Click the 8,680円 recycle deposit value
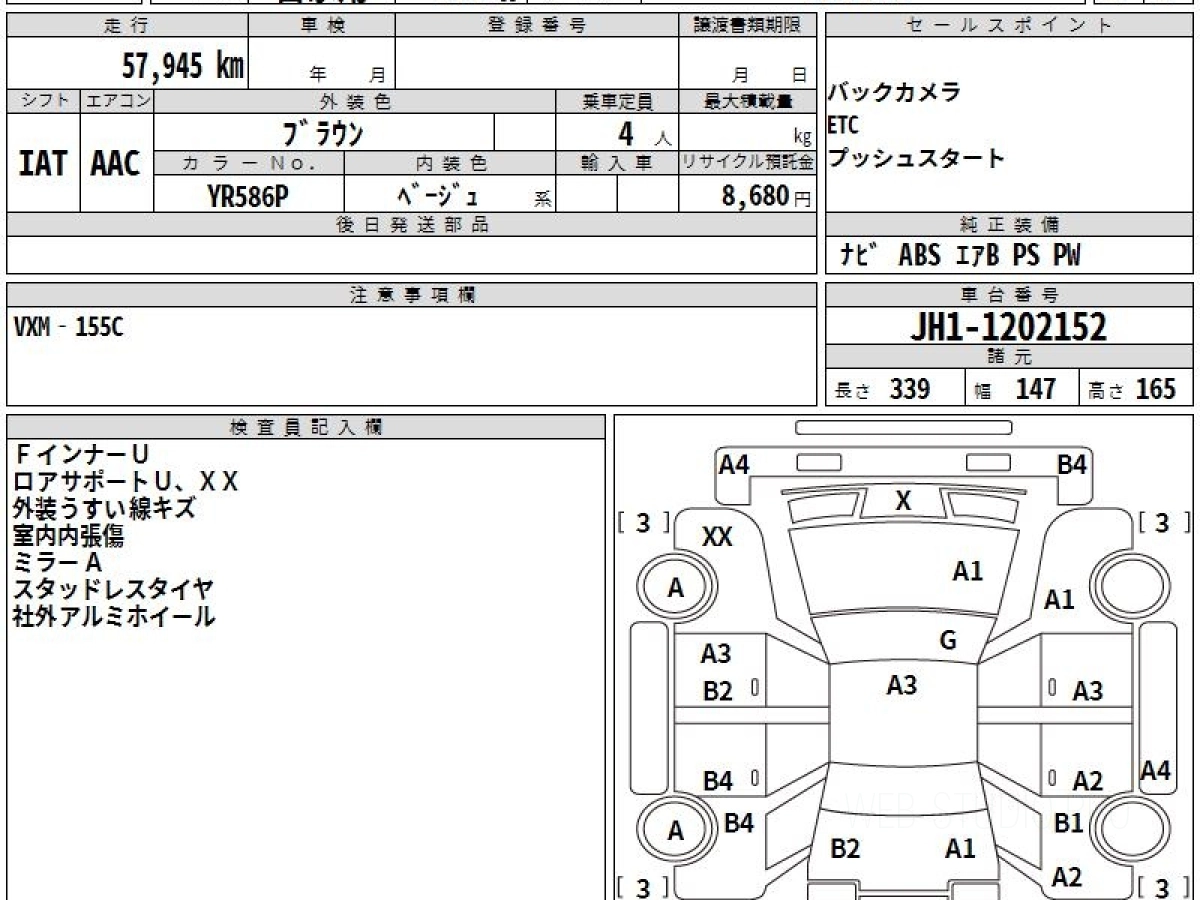Screen dimensions: 1200x900 click(766, 196)
